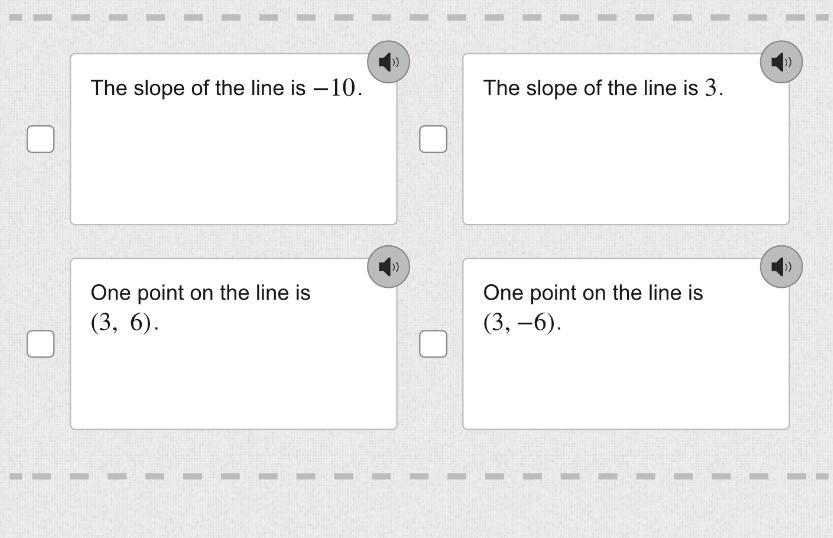Check the box for slope is 3

433,139
